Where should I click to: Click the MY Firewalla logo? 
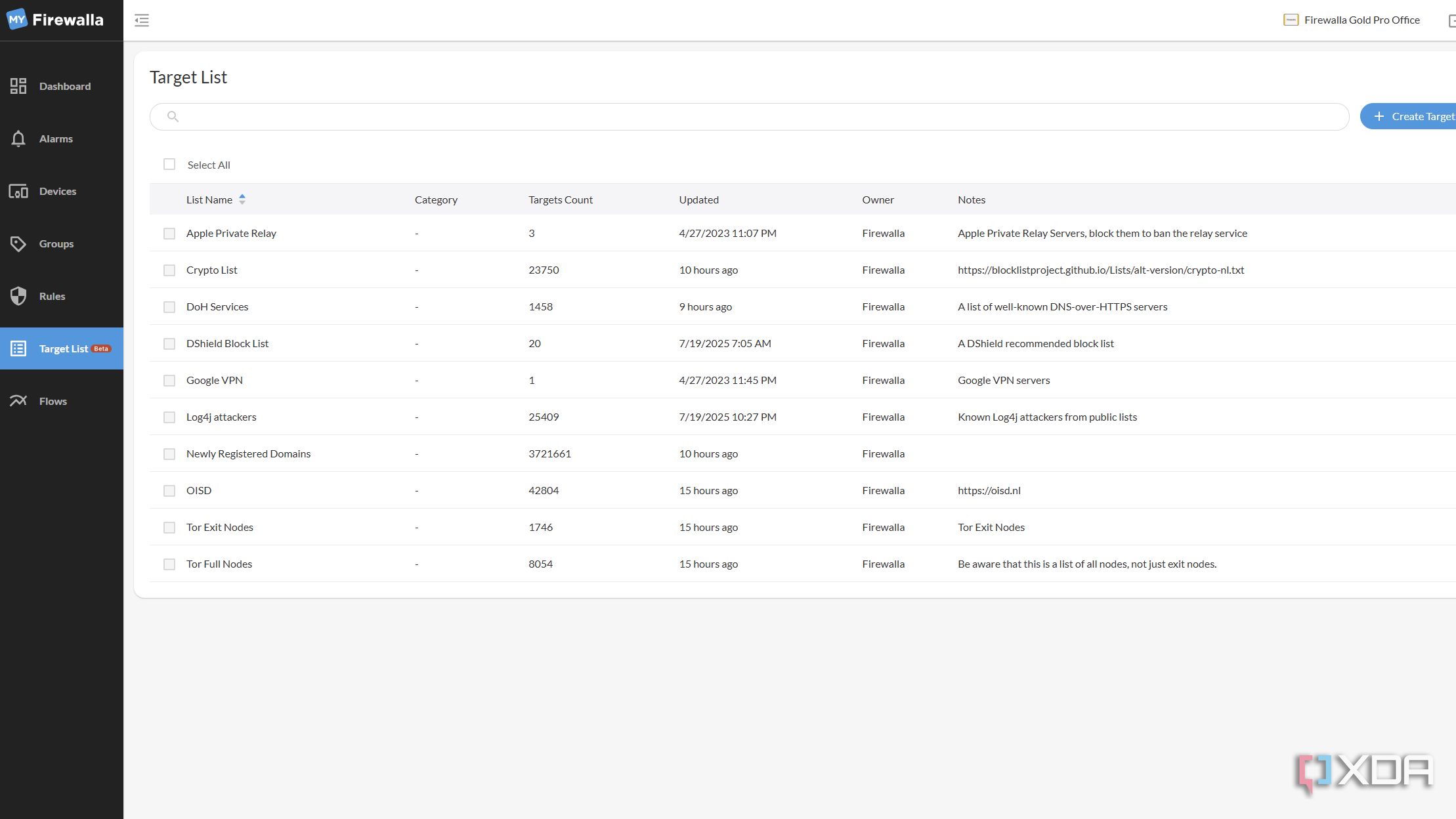(x=55, y=20)
